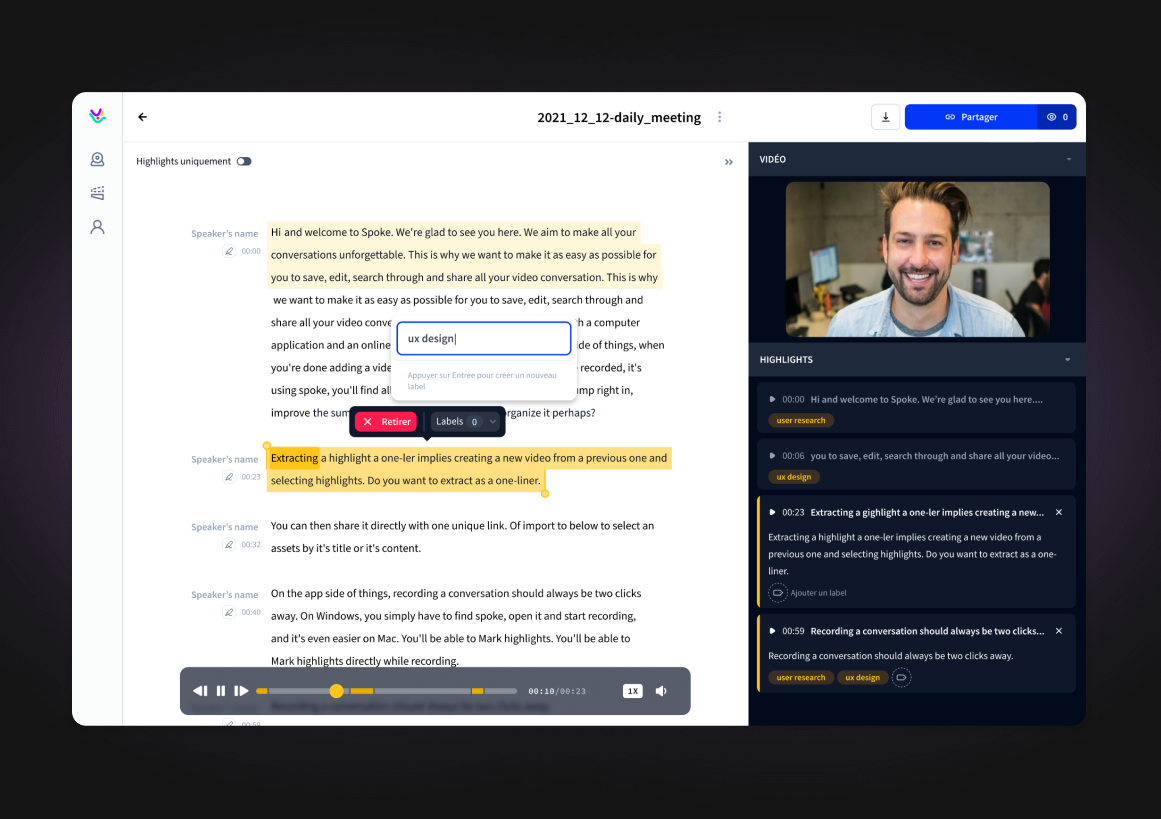Open the three-dot menu beside meeting title
The height and width of the screenshot is (819, 1161).
point(719,117)
